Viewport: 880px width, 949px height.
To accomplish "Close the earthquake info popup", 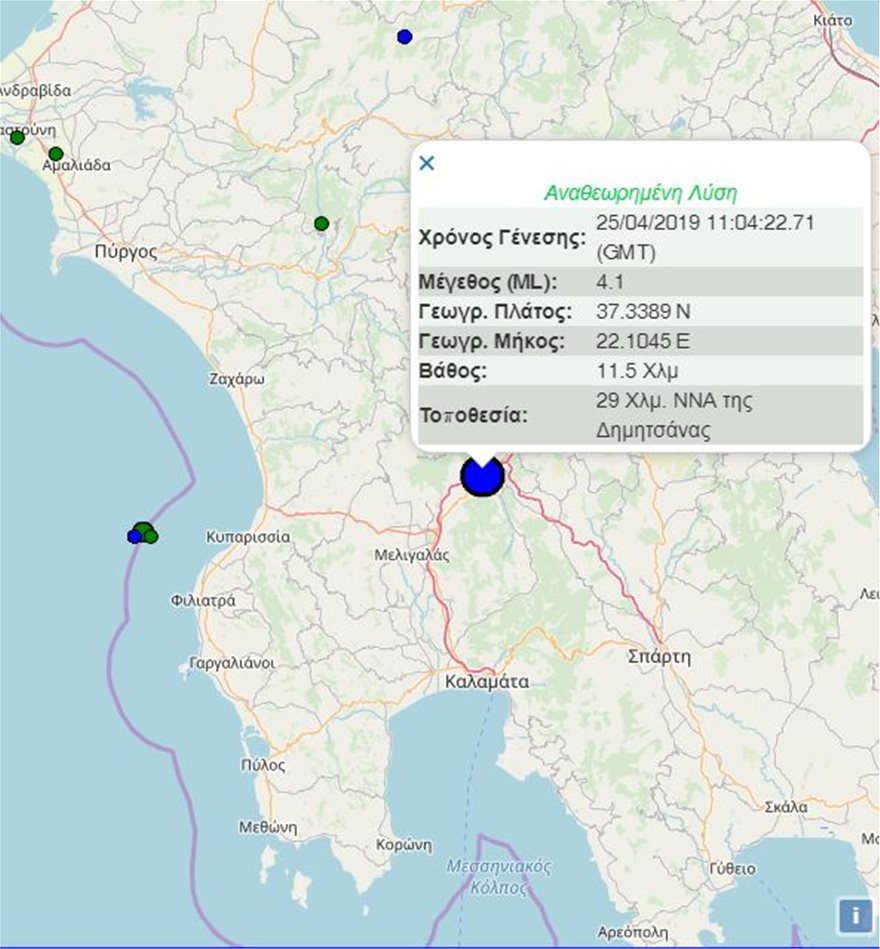I will [x=427, y=163].
